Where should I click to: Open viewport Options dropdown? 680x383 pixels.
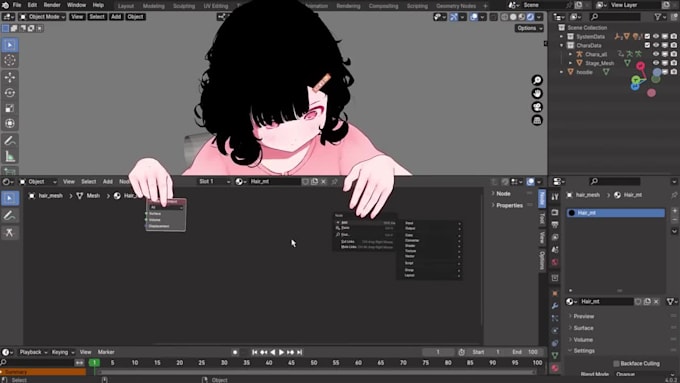[x=529, y=28]
